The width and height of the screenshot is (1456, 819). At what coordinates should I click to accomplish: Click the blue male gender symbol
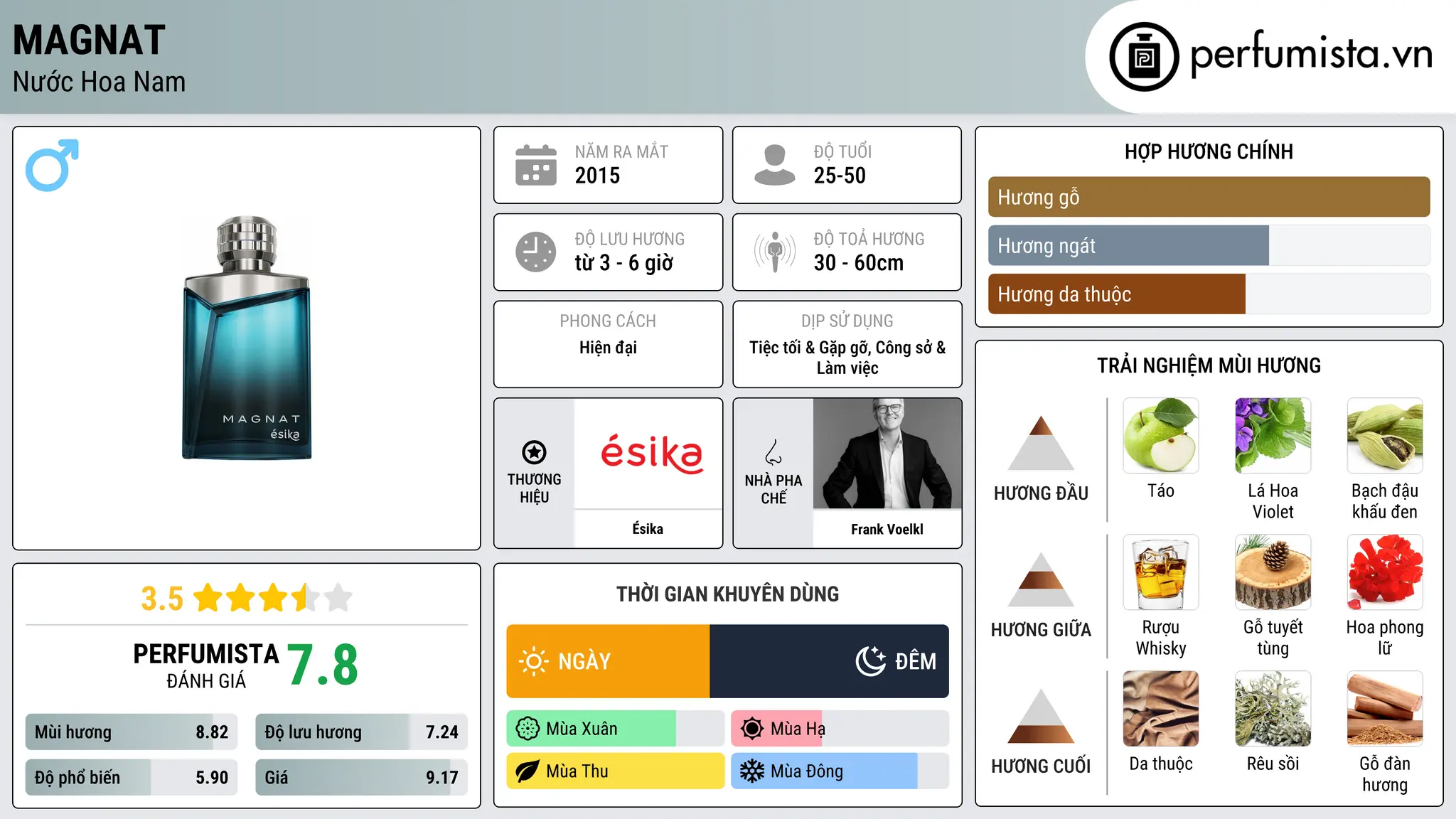tap(52, 165)
